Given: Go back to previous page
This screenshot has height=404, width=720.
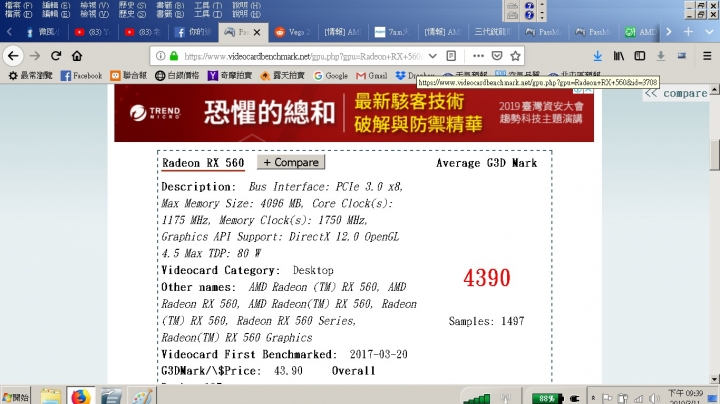Looking at the screenshot, I should (13, 56).
